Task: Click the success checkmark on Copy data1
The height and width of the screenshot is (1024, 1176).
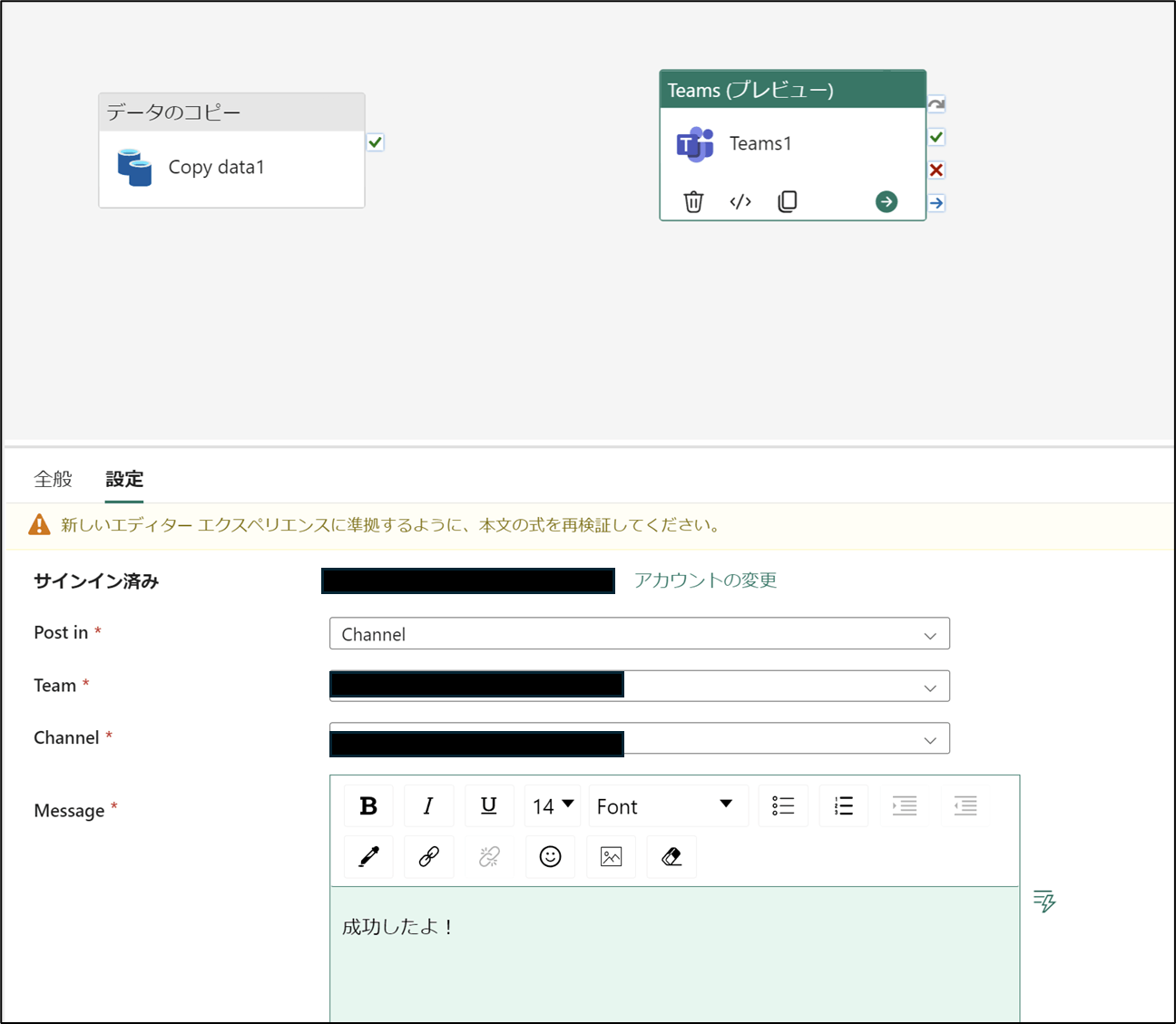Action: pyautogui.click(x=376, y=142)
